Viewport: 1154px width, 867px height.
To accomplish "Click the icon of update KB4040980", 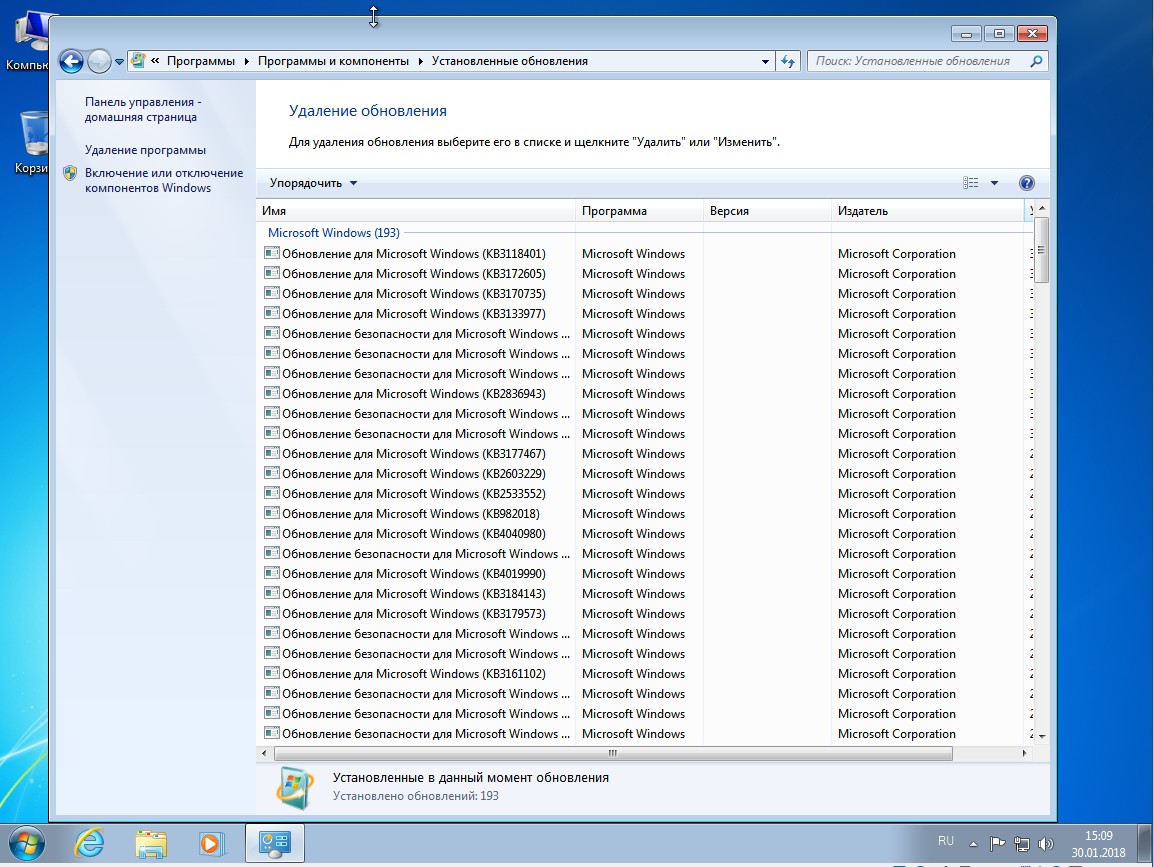I will pos(272,533).
